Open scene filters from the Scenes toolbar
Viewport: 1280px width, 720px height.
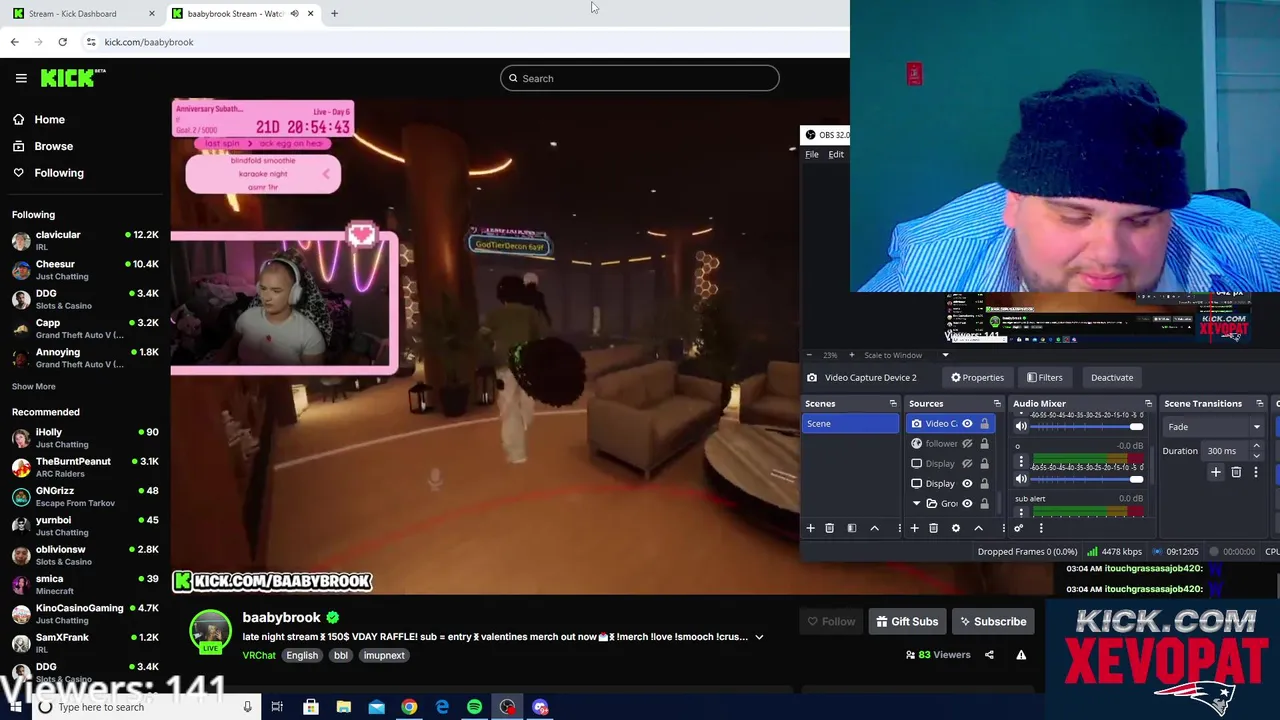852,528
